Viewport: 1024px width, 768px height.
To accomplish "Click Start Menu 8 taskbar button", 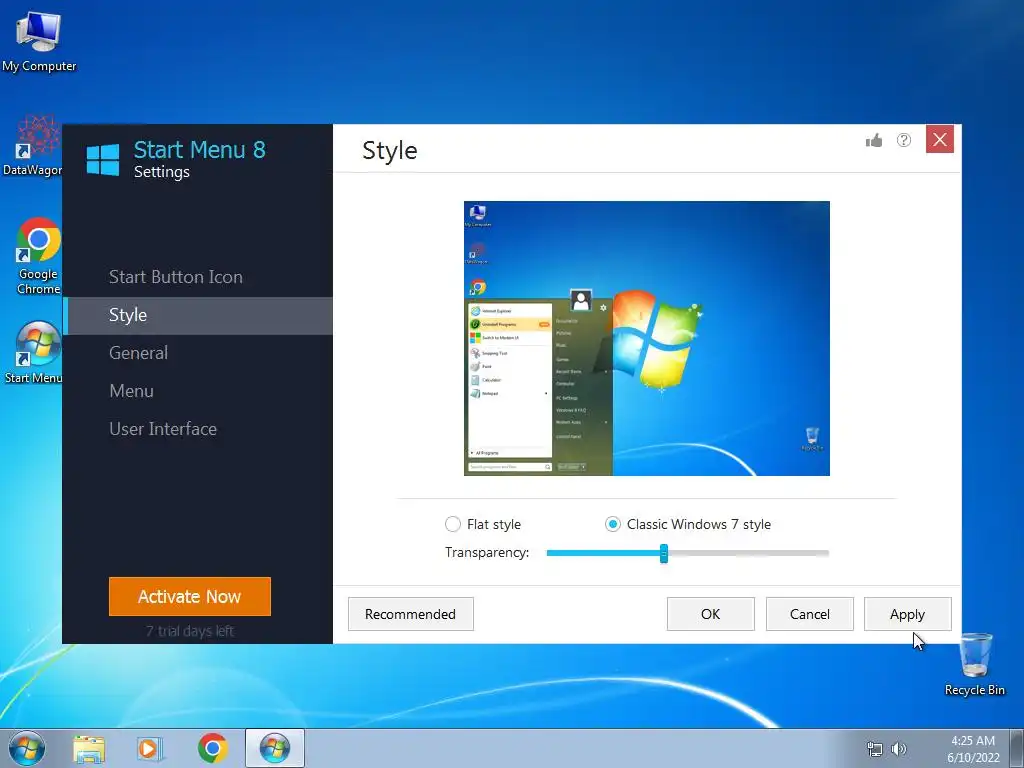I will click(x=275, y=748).
